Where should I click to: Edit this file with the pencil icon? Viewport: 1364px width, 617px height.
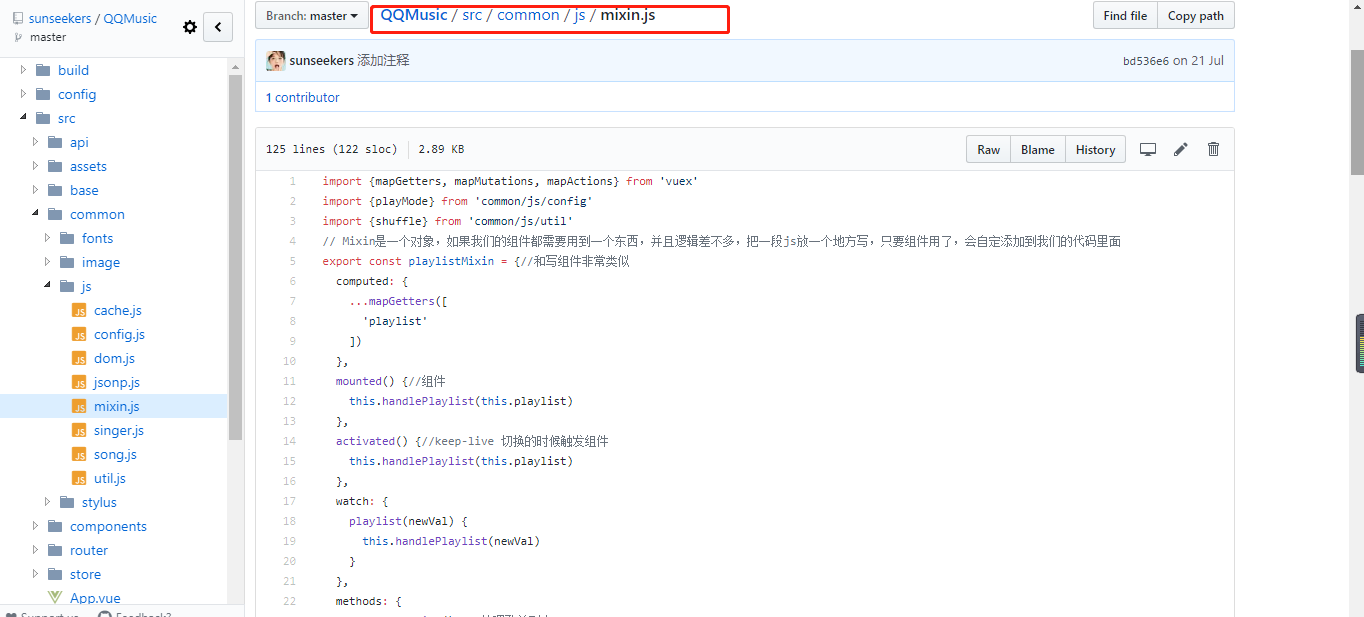pyautogui.click(x=1181, y=149)
